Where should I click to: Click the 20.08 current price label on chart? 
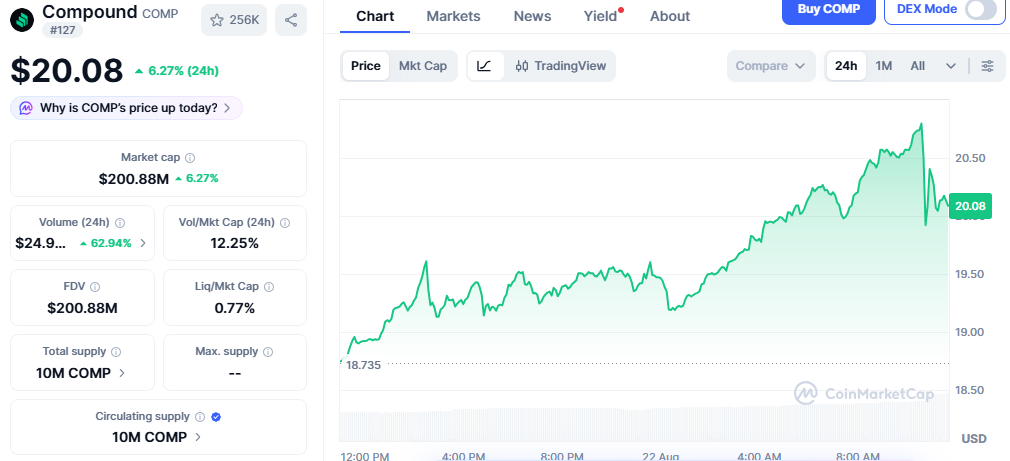point(971,206)
